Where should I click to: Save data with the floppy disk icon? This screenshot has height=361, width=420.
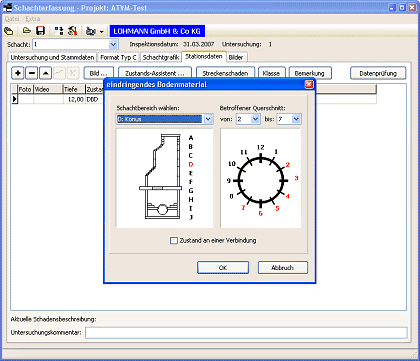(40, 31)
